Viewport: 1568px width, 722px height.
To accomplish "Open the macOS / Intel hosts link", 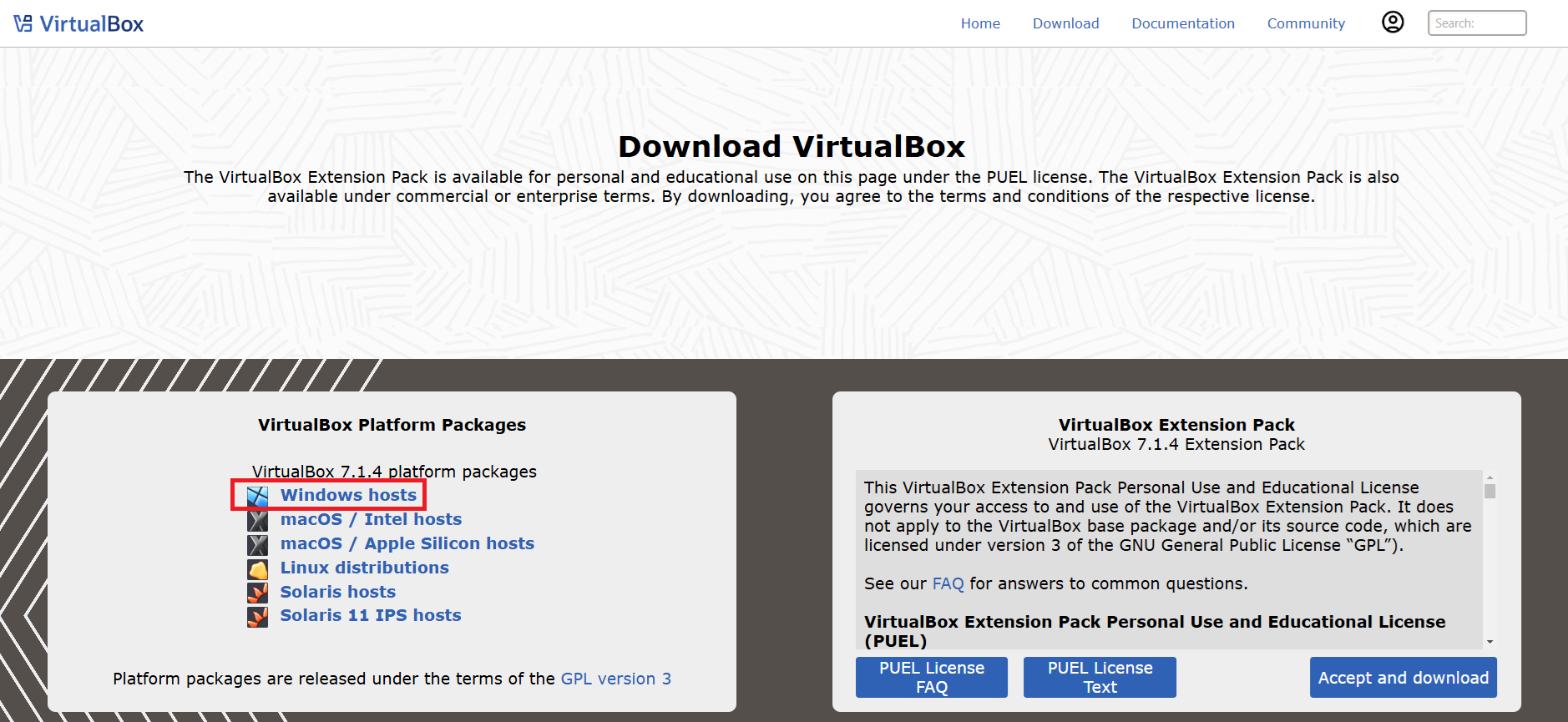I will (x=371, y=519).
